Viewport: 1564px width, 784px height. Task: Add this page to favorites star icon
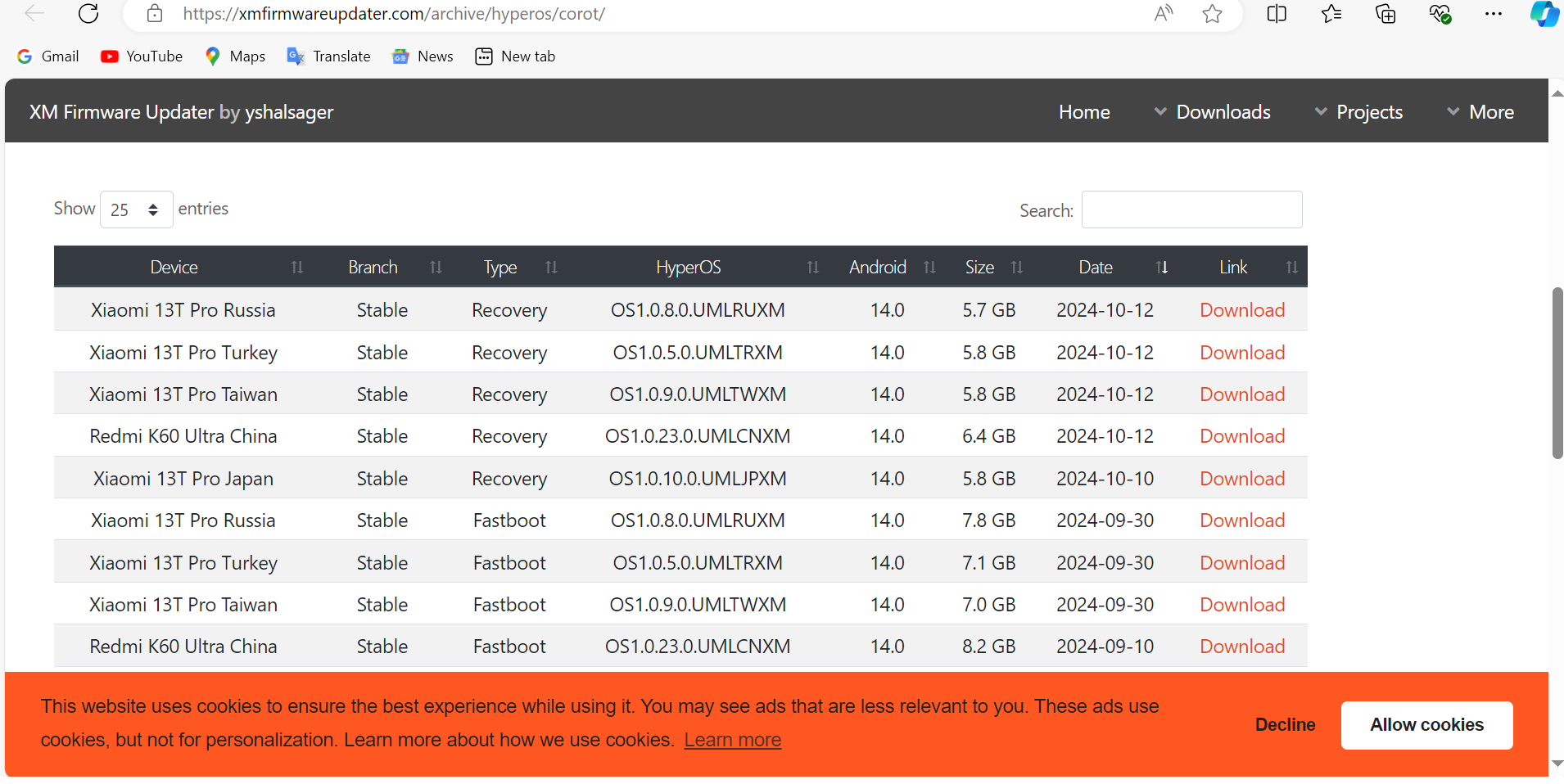point(1213,13)
